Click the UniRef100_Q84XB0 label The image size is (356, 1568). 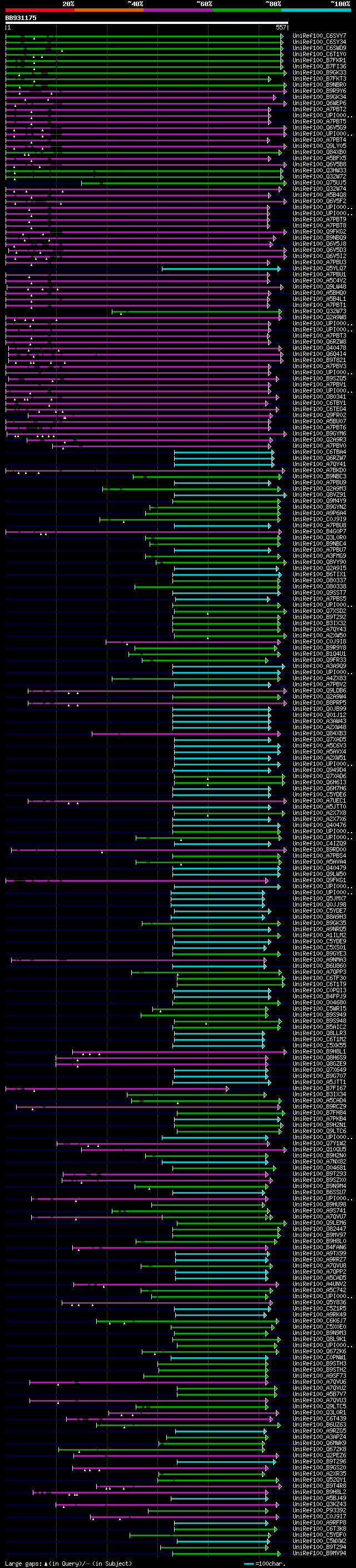click(319, 152)
